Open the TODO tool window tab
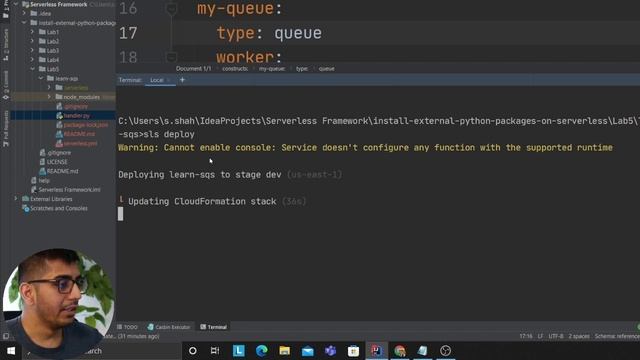This screenshot has height=360, width=640. pos(127,327)
